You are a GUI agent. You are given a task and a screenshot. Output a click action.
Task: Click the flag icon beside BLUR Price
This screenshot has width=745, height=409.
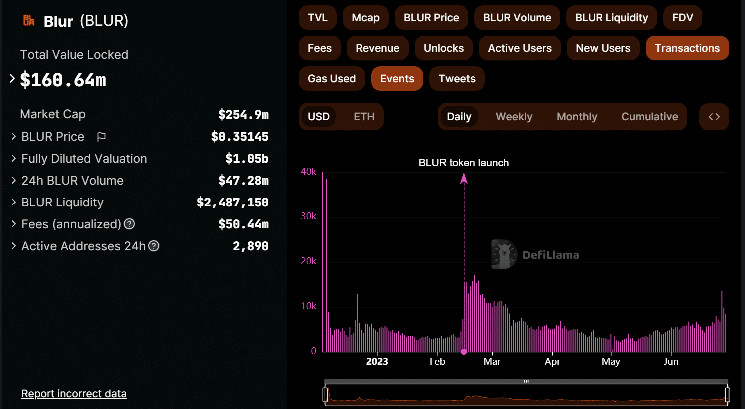101,137
